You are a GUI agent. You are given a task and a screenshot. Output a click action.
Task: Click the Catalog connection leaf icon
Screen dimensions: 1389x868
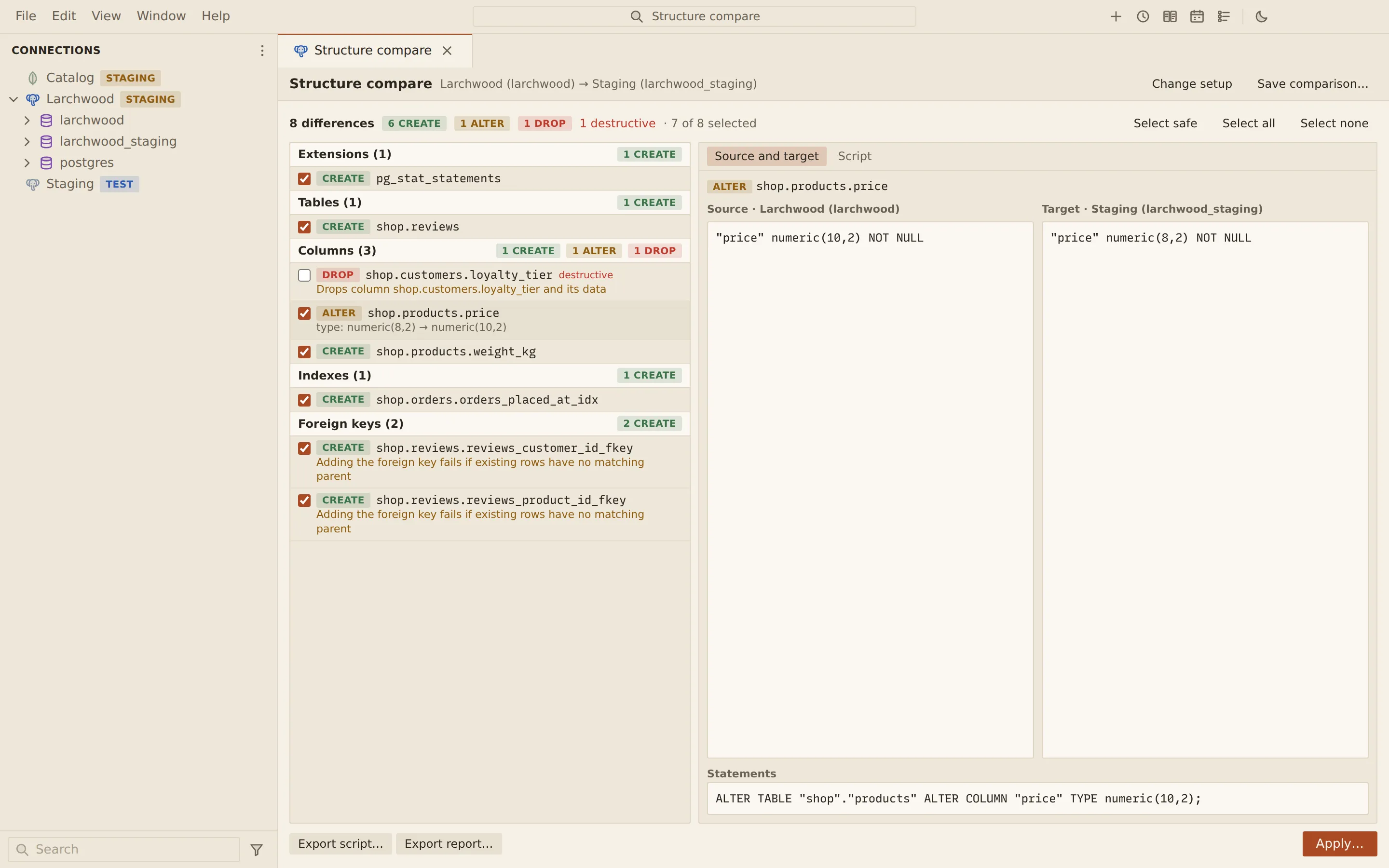[x=33, y=78]
